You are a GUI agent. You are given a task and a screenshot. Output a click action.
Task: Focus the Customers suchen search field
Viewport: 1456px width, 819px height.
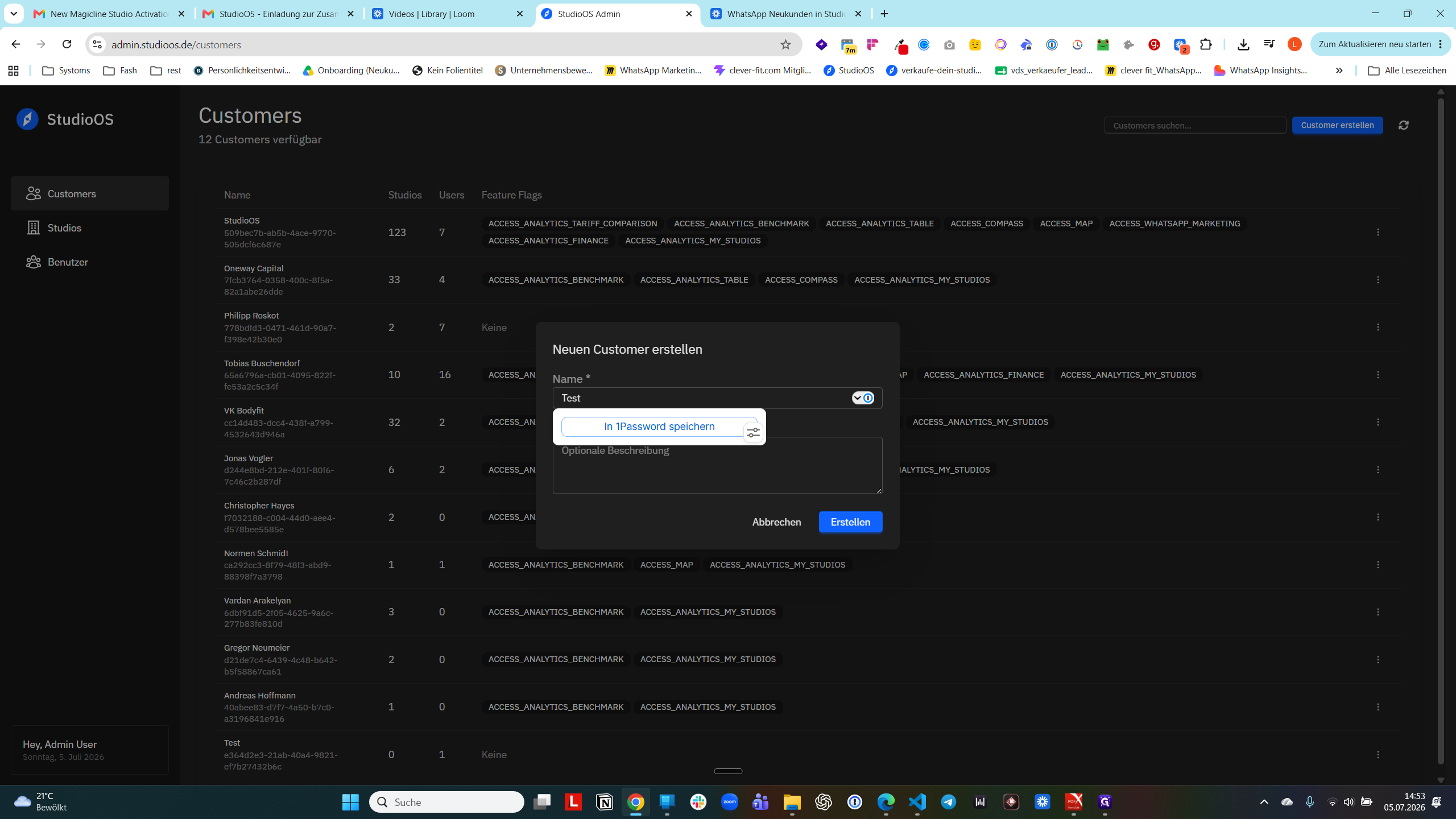[1195, 125]
